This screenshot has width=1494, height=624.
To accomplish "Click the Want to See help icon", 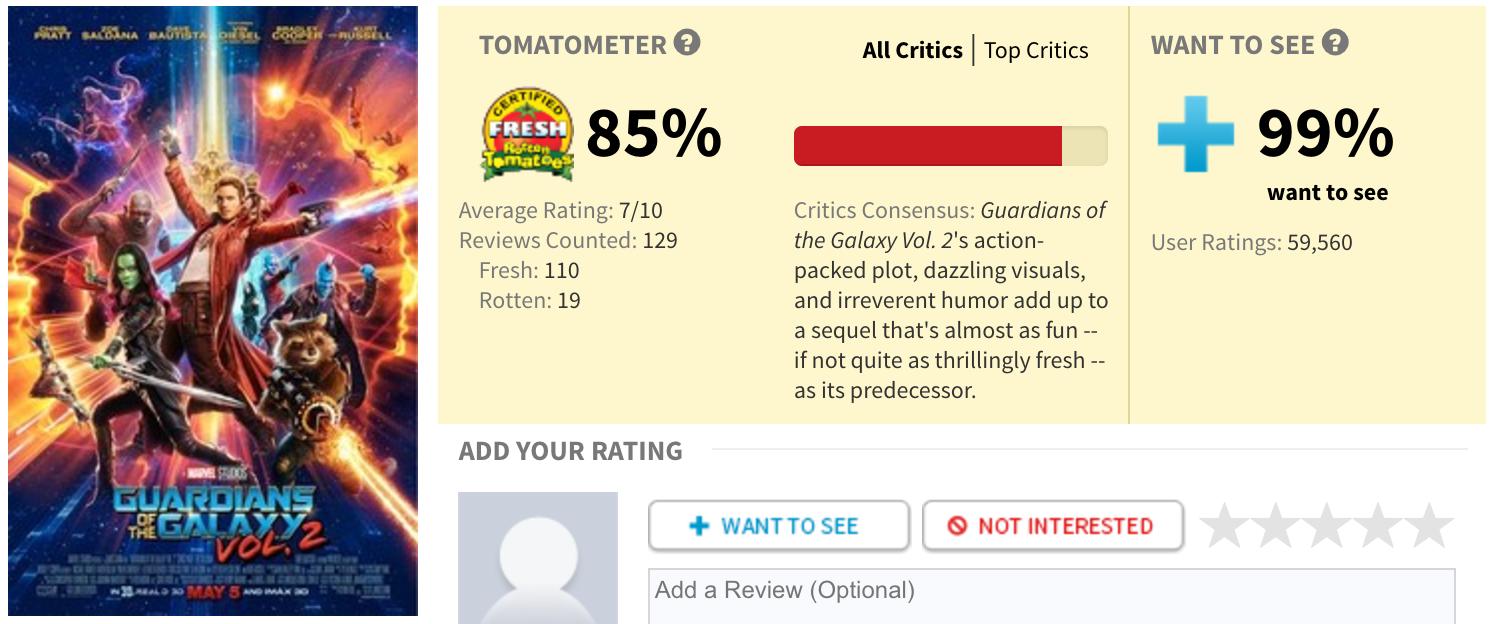I will pyautogui.click(x=1335, y=43).
